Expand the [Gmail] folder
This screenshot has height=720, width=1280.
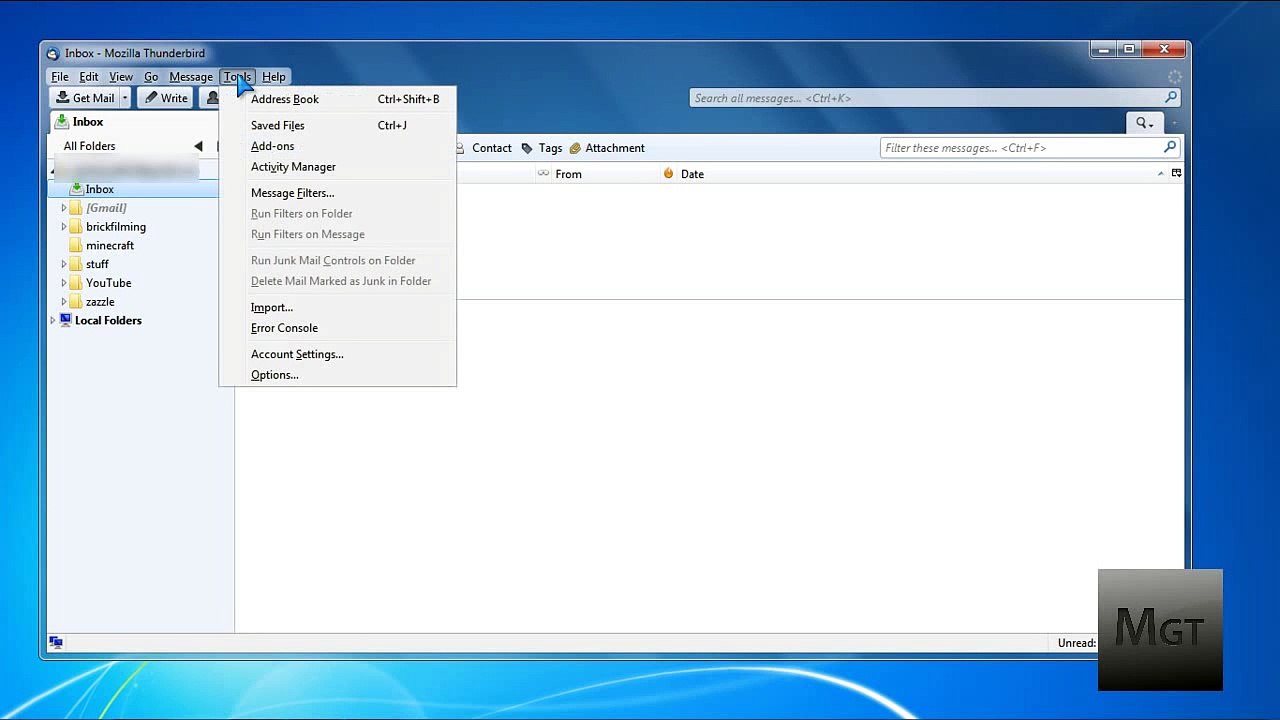[64, 208]
